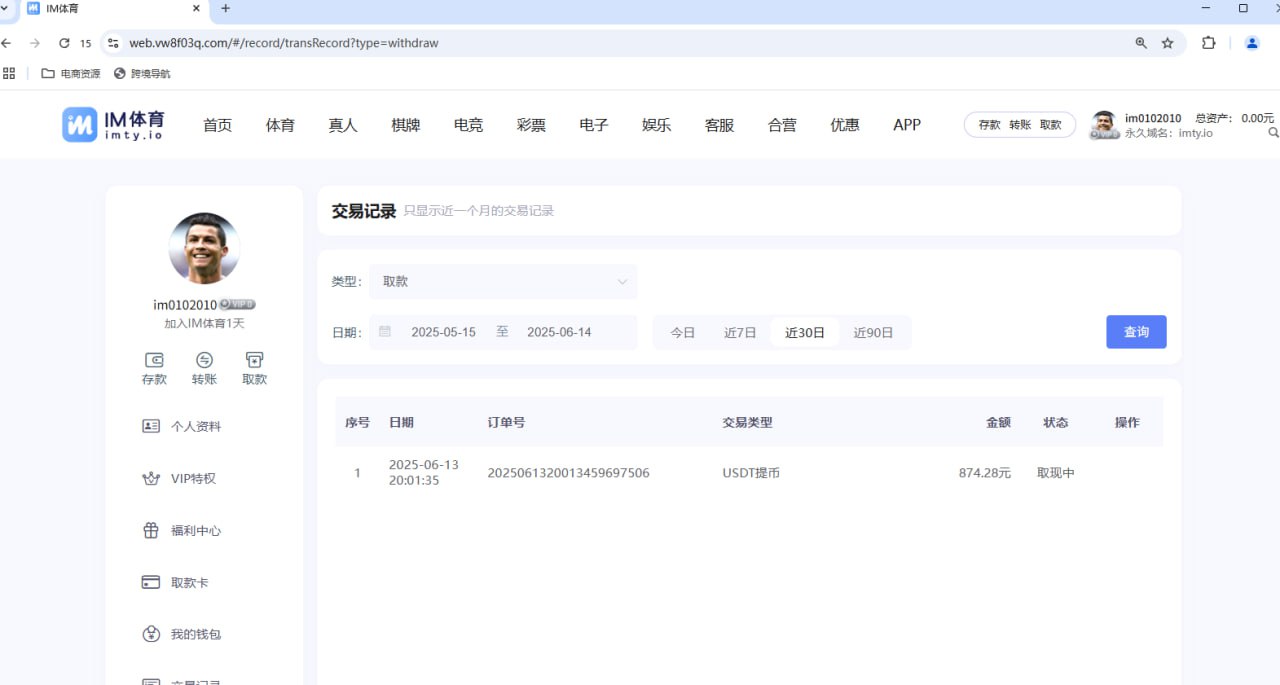1280x685 pixels.
Task: Open the end date picker 2025-06-14
Action: (559, 333)
